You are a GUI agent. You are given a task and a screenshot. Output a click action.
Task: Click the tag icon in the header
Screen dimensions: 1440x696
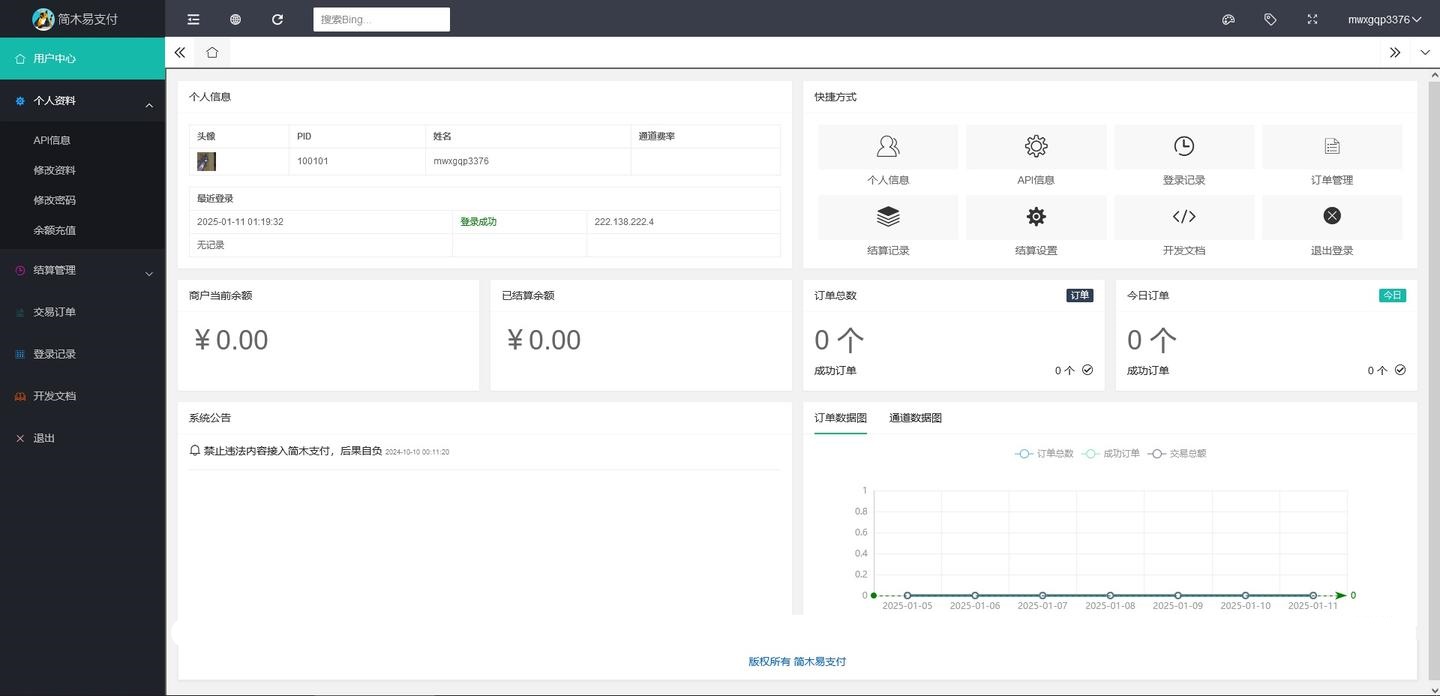[x=1270, y=19]
